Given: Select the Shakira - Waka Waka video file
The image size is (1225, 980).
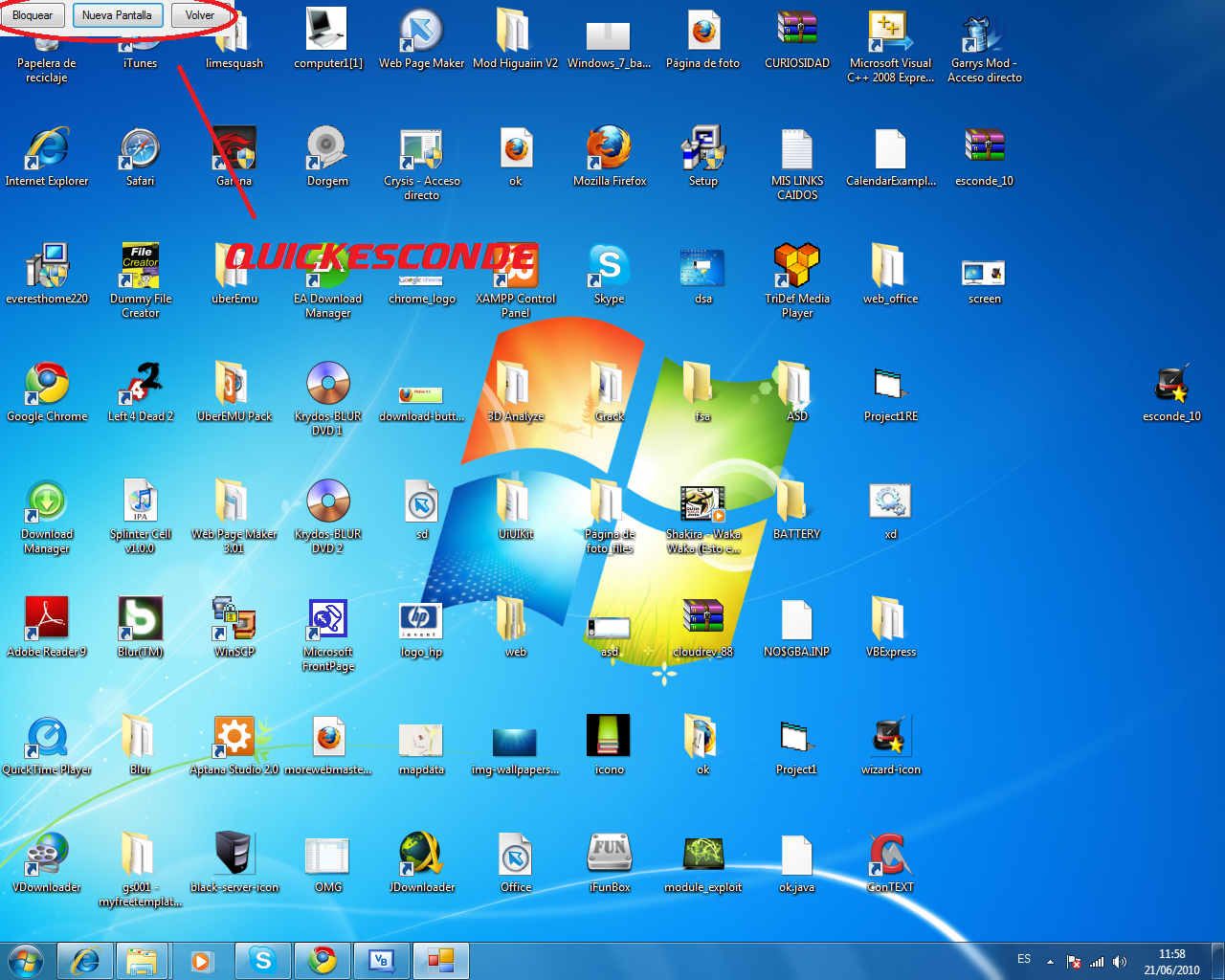Looking at the screenshot, I should (x=703, y=518).
